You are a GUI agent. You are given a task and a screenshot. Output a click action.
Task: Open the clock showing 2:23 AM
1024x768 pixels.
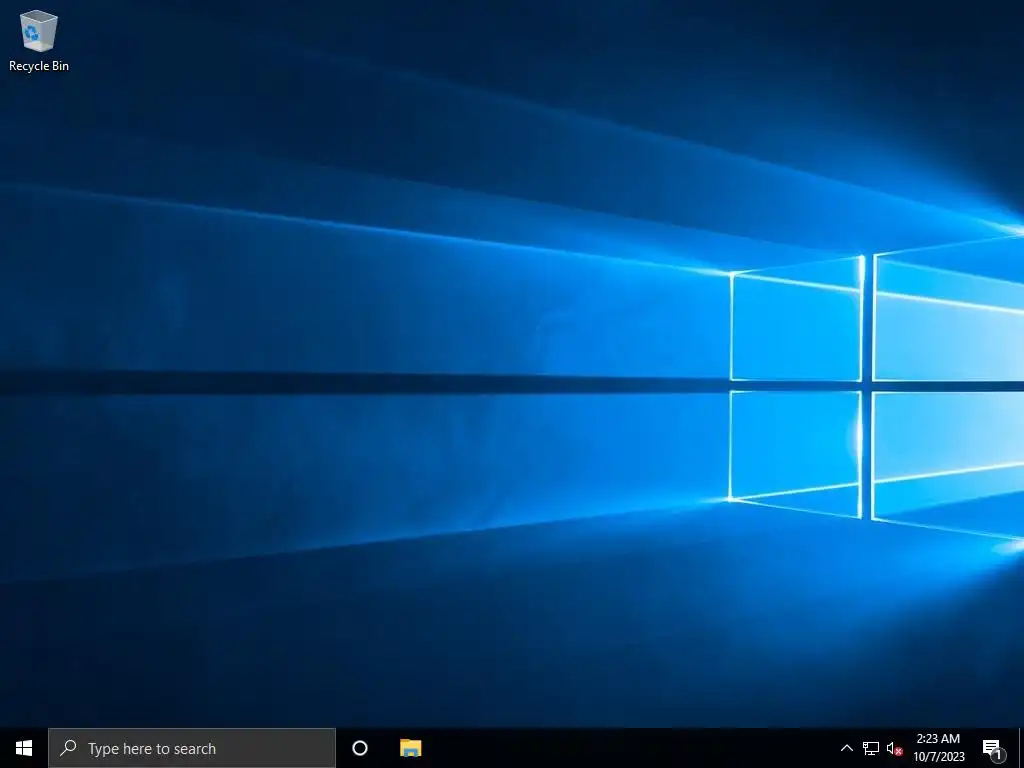[938, 748]
